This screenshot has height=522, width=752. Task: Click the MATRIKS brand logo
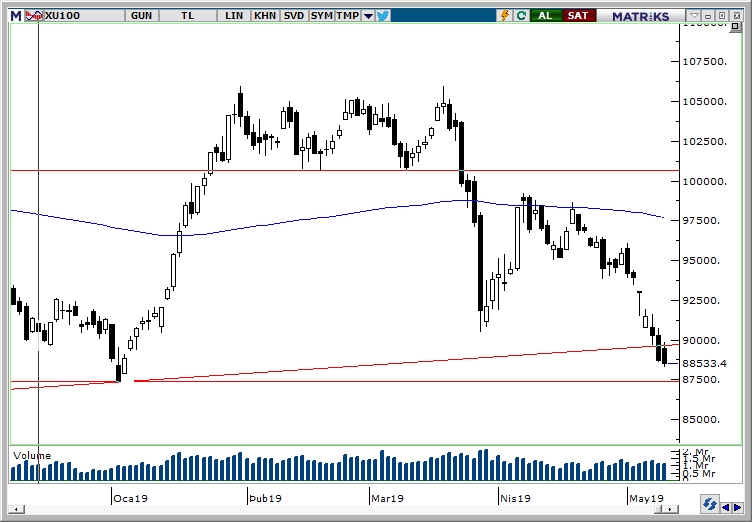click(640, 16)
